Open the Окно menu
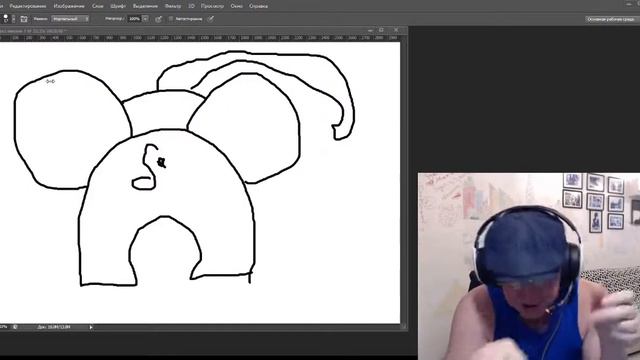Screen dimensions: 640x360 [236, 6]
